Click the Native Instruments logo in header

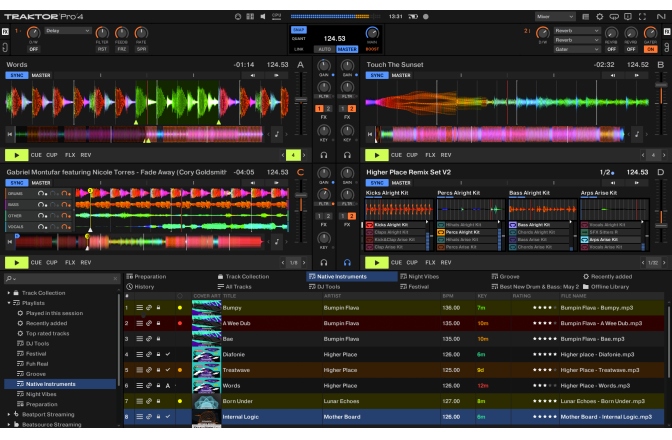(x=661, y=17)
